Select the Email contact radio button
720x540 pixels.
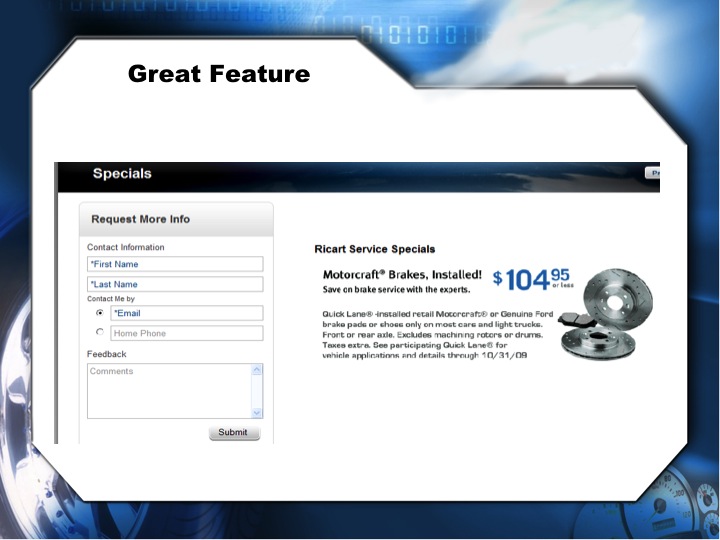coord(99,313)
